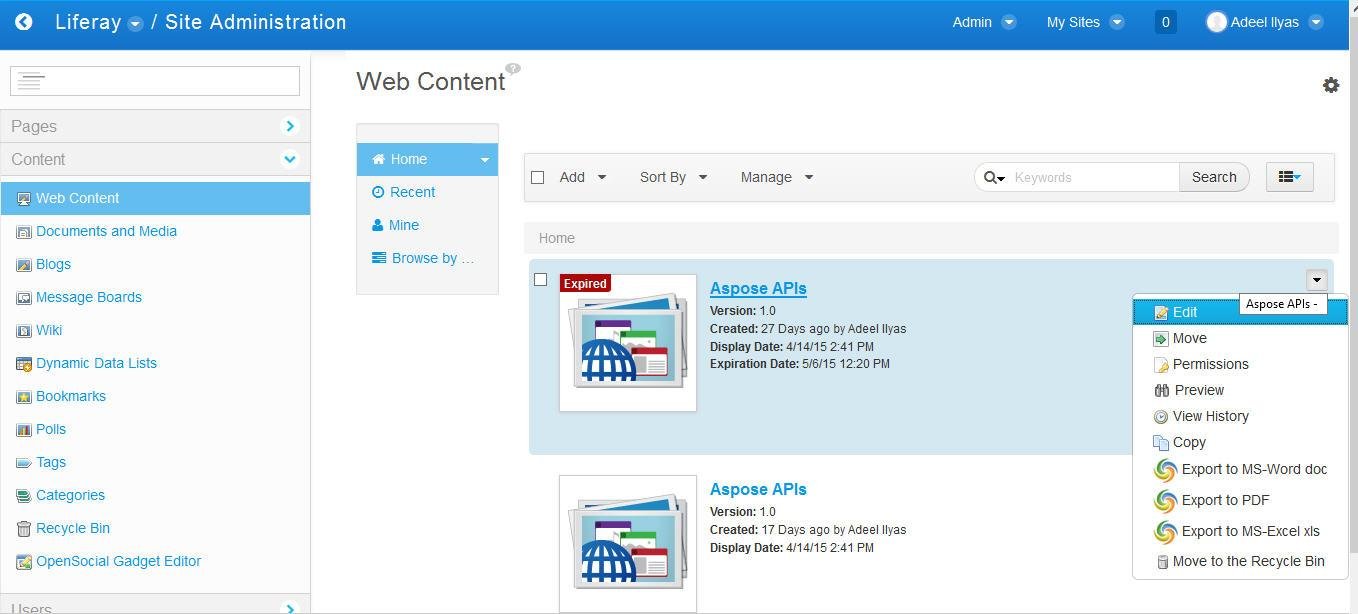The height and width of the screenshot is (614, 1358).
Task: Open the Sort By dropdown
Action: tap(673, 177)
